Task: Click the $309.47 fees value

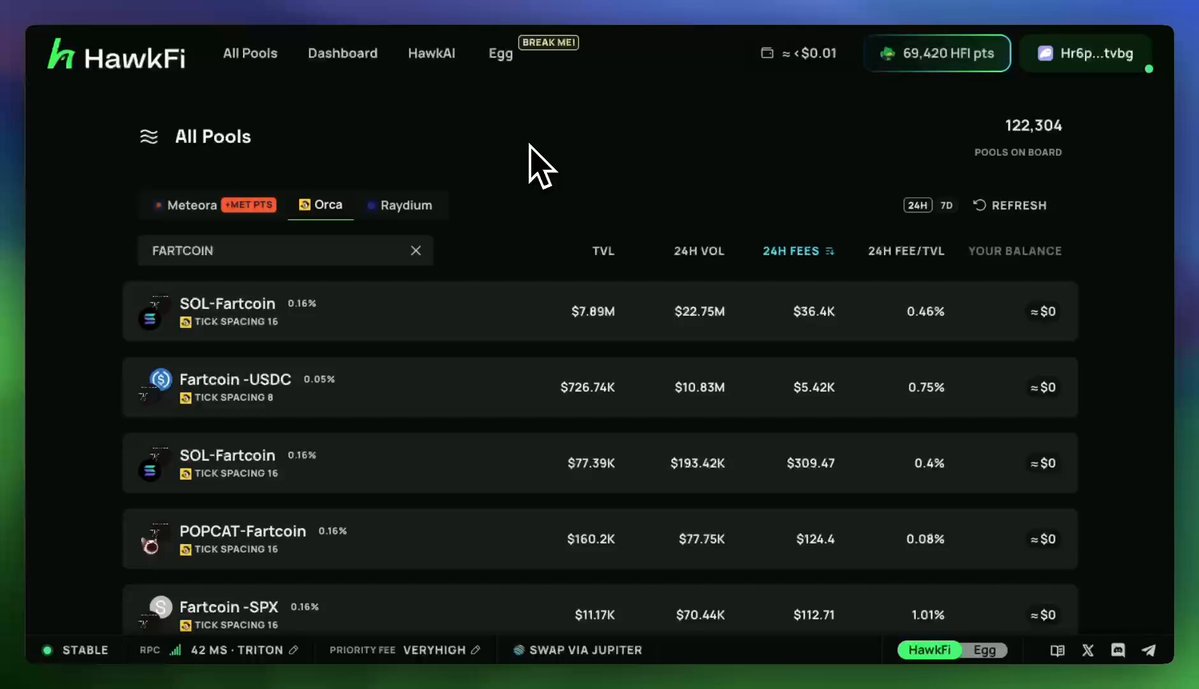Action: (x=811, y=463)
